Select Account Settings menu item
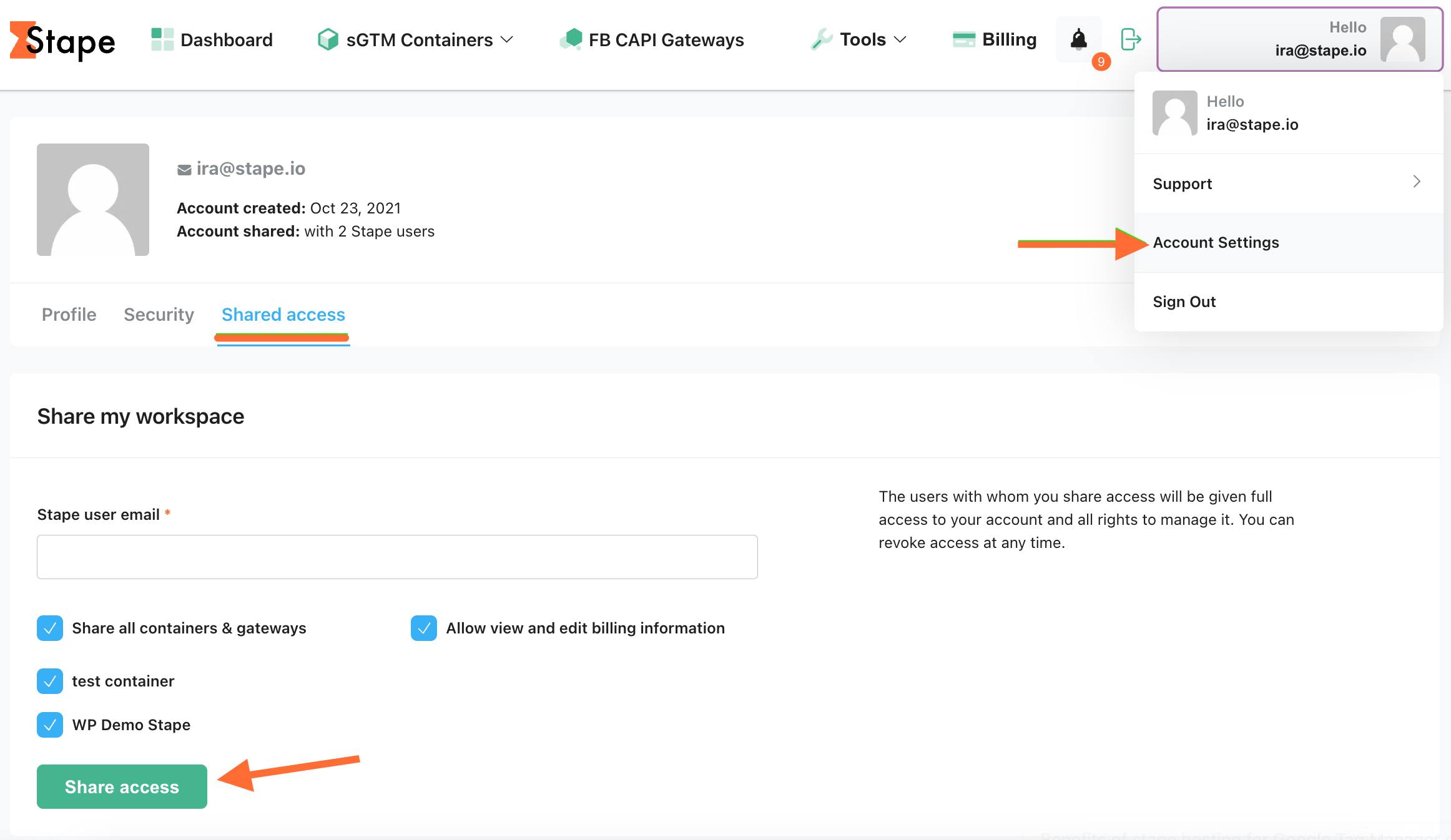The height and width of the screenshot is (840, 1451). pyautogui.click(x=1215, y=241)
